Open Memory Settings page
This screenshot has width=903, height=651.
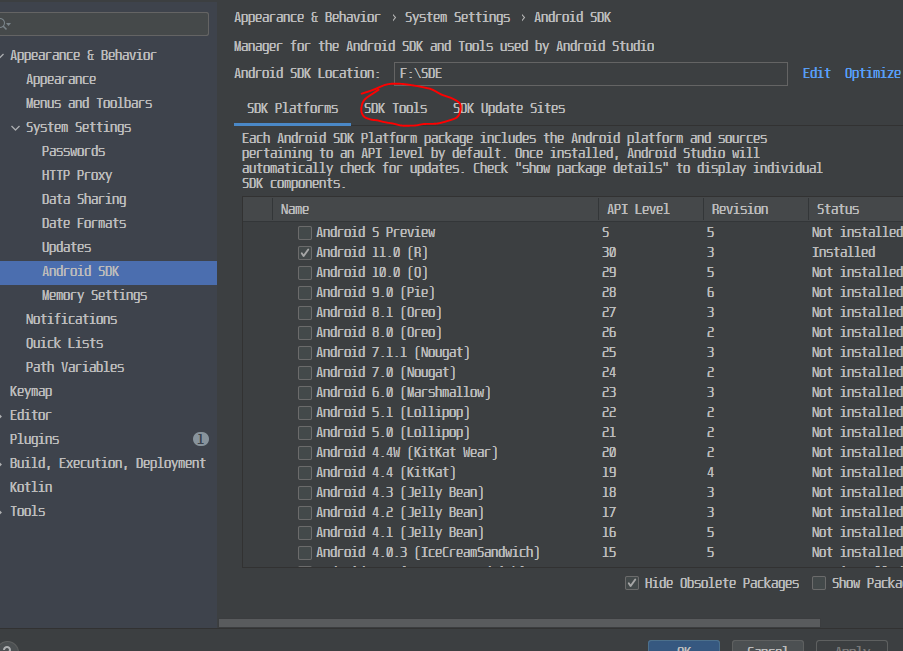tap(94, 296)
